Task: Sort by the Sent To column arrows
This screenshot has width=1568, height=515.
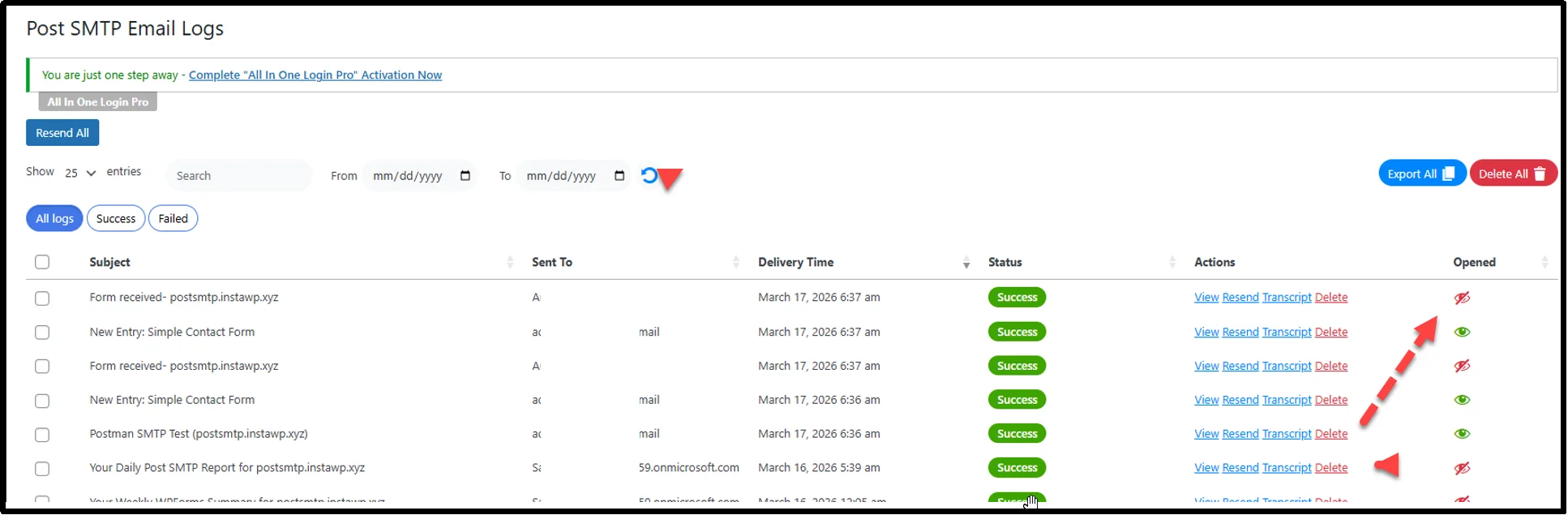Action: 736,262
